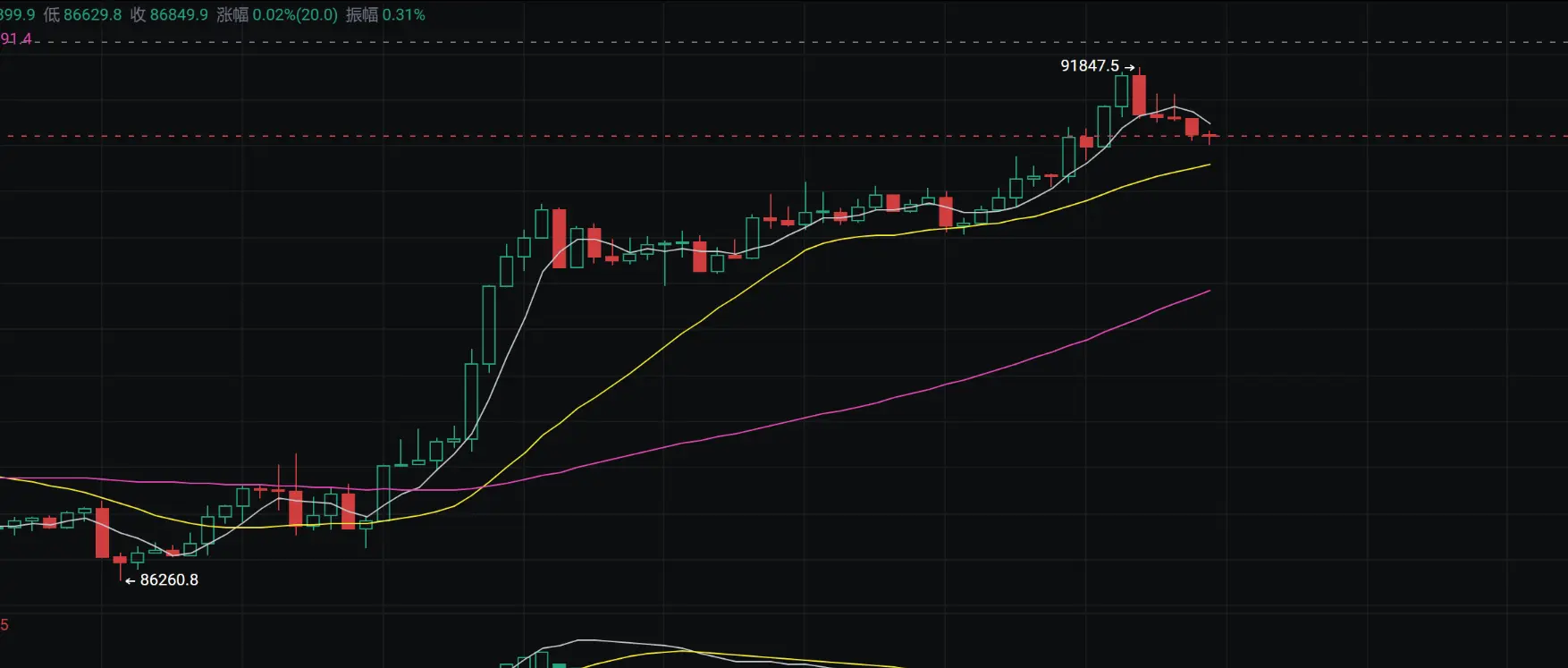Select the 涨幅 0.02%(20.0) change readout
The width and height of the screenshot is (1568, 668).
pyautogui.click(x=277, y=15)
